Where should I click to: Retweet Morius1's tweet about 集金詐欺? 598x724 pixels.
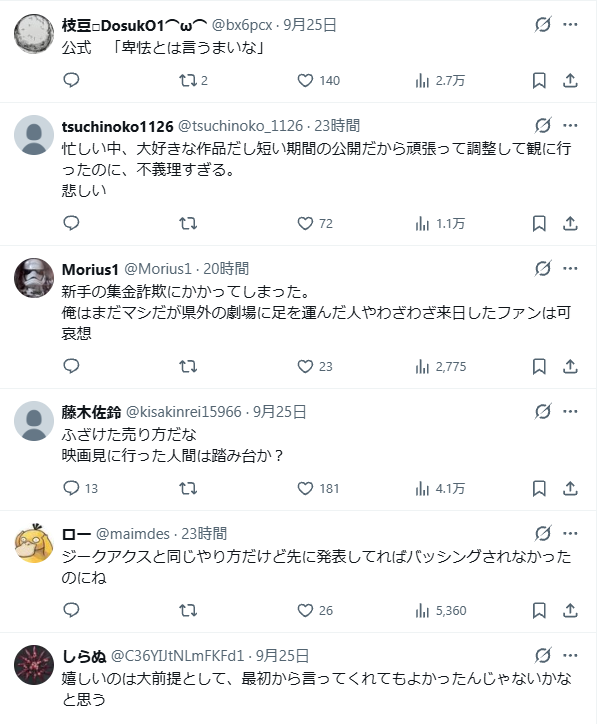[188, 367]
